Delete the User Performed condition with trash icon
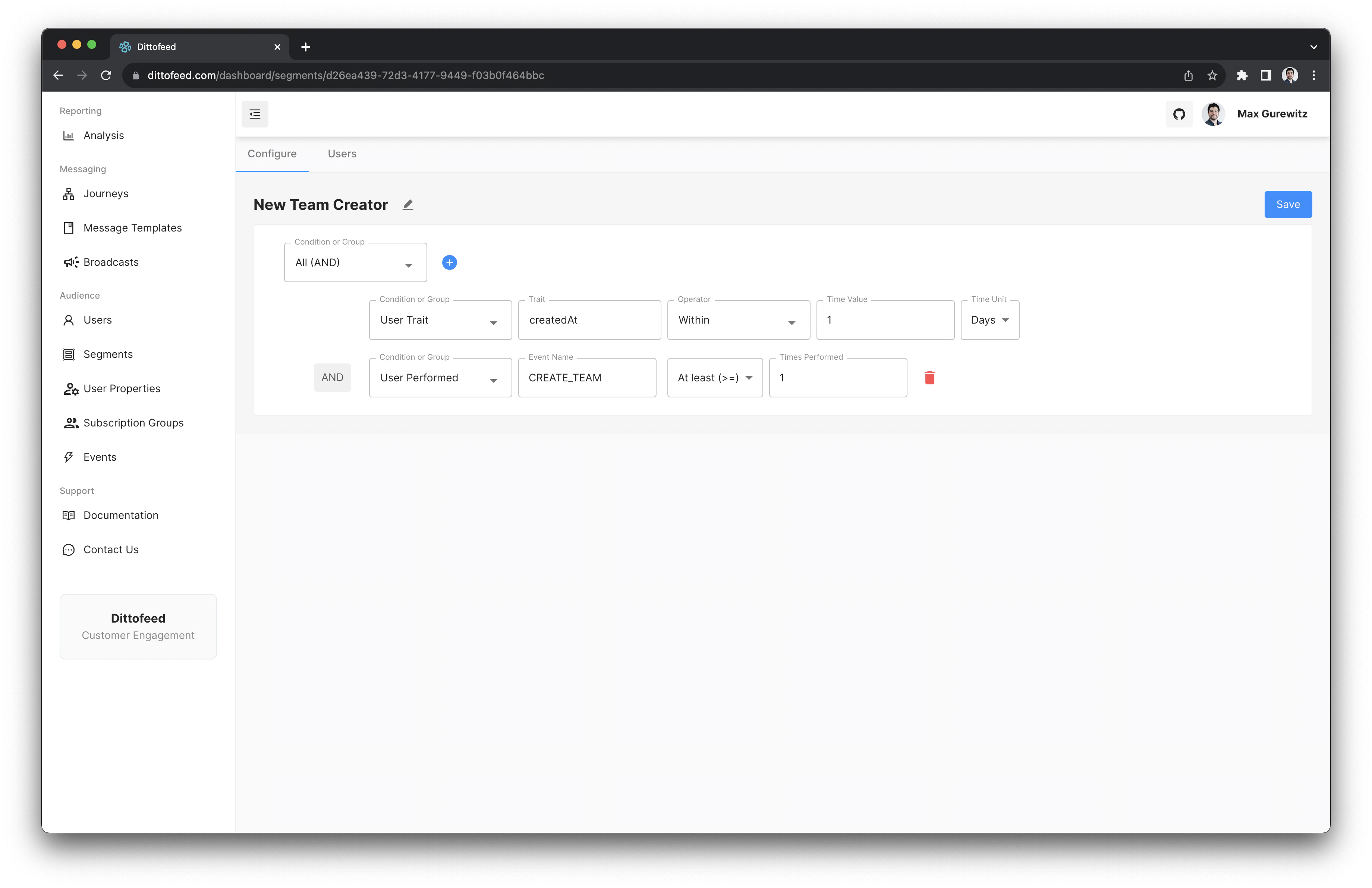 (929, 377)
